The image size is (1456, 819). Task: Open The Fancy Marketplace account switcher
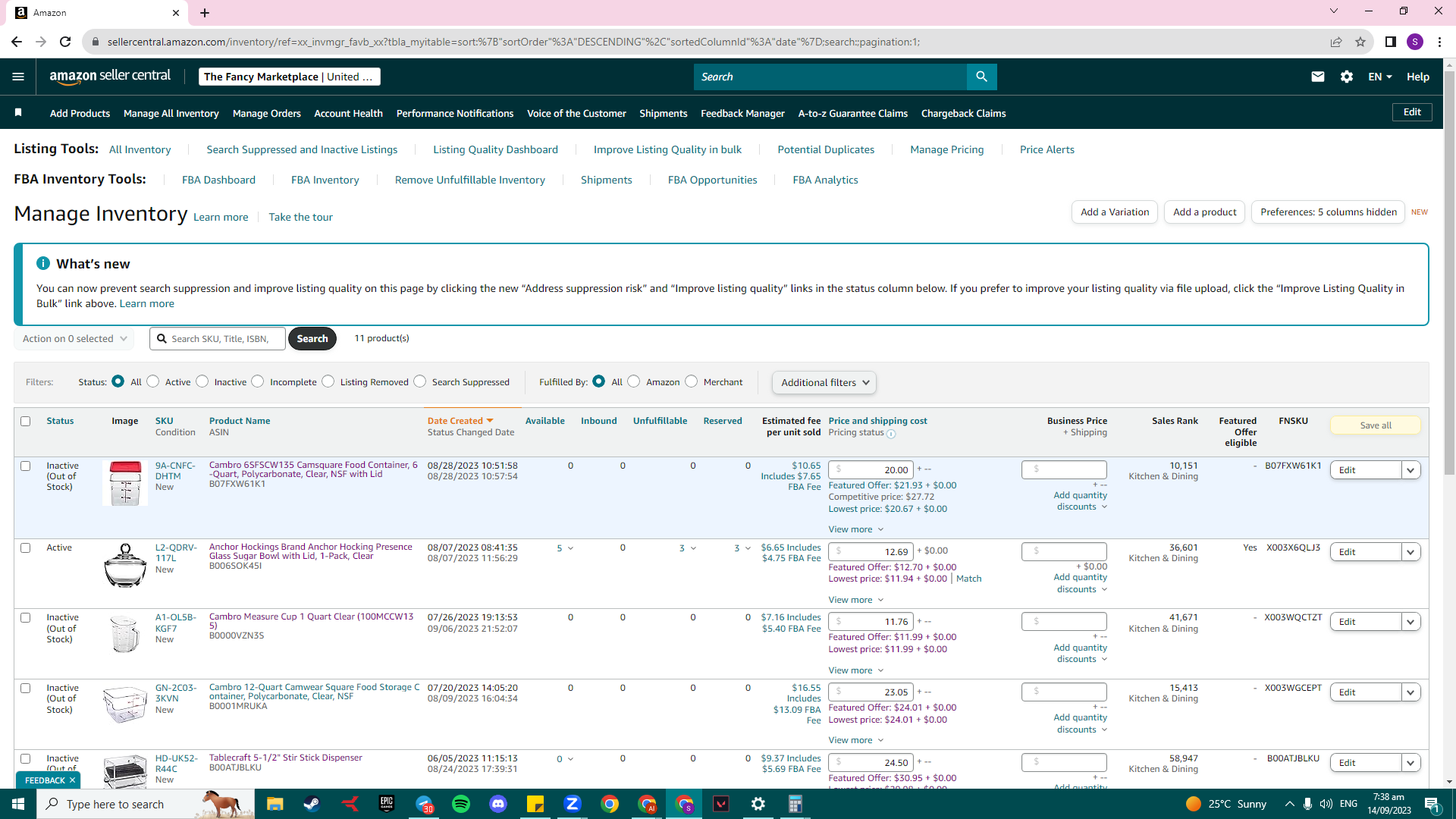pos(289,77)
